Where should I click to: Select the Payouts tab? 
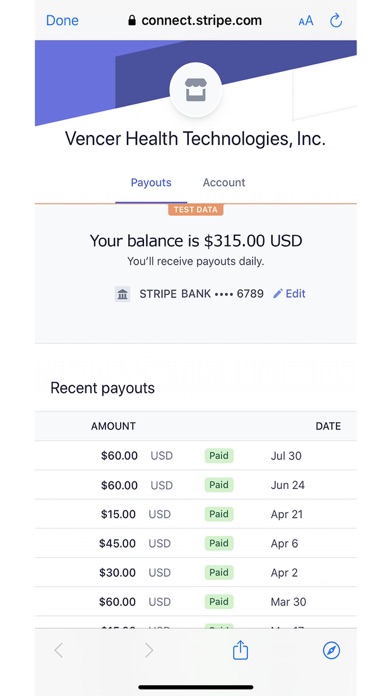tap(151, 182)
